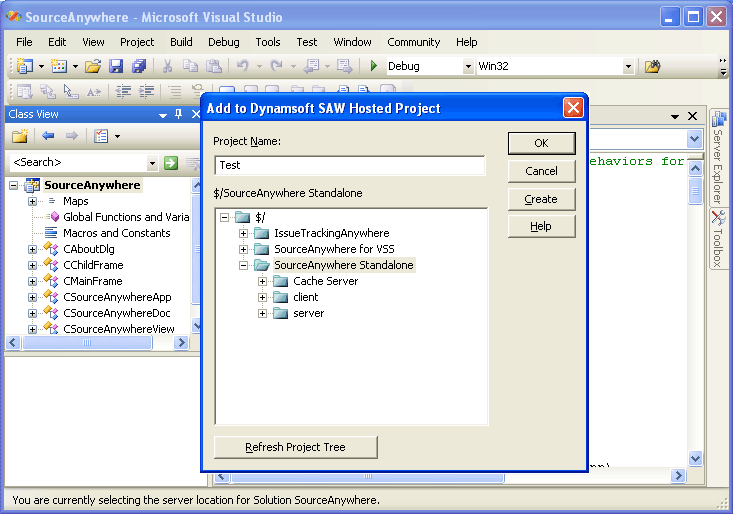The height and width of the screenshot is (514, 733).
Task: Collapse the SourceAnywhere Standalone folder
Action: point(244,265)
